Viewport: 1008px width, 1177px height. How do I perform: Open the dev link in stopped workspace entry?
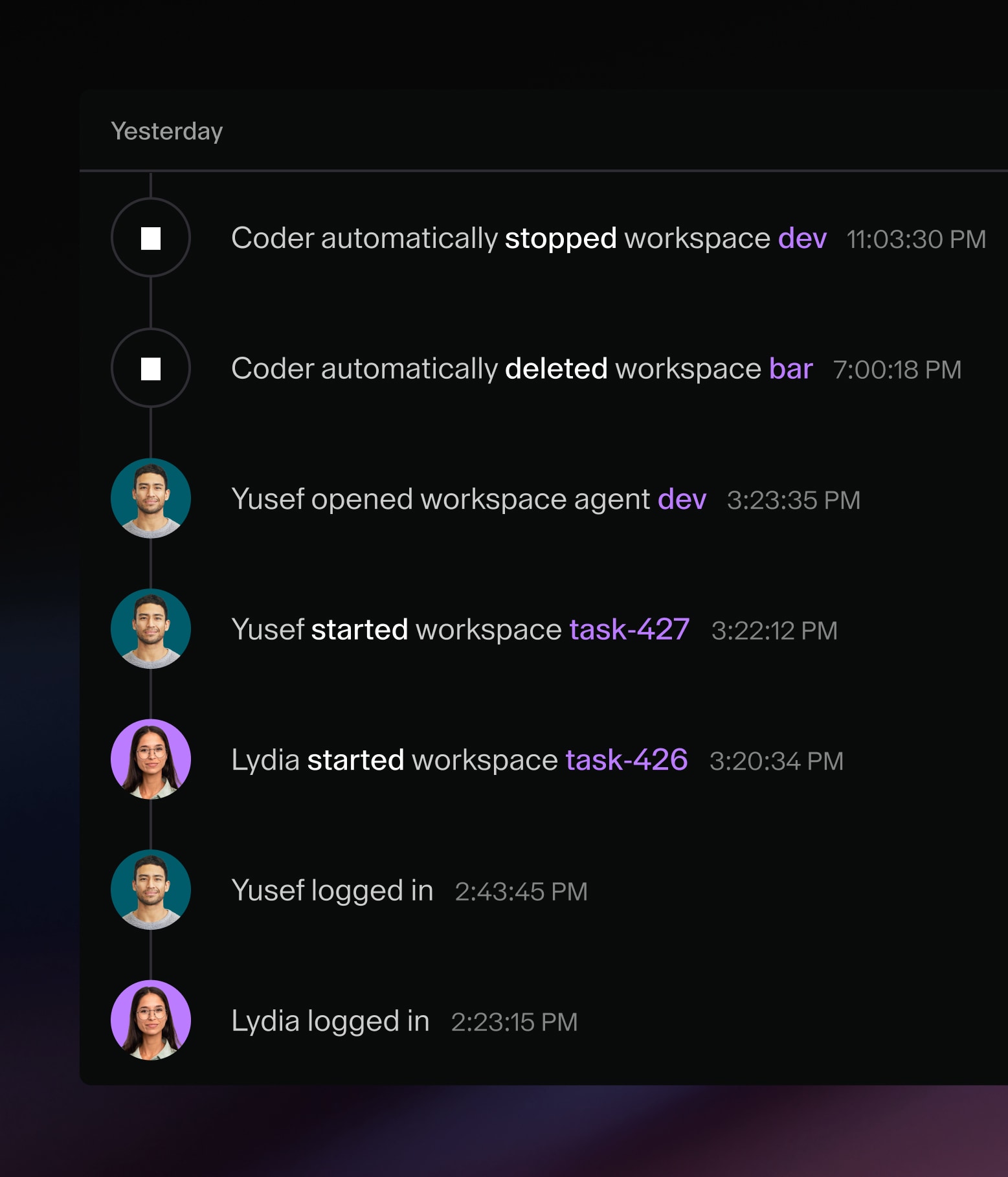tap(802, 238)
